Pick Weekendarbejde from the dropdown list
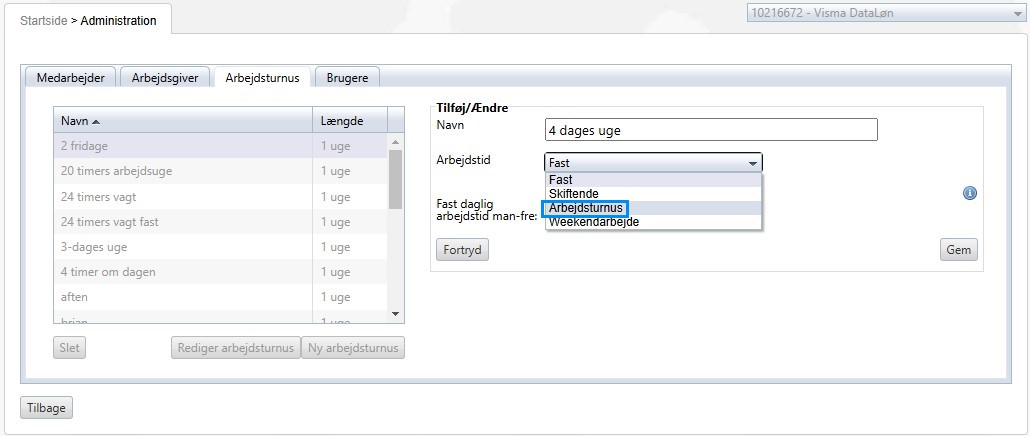 pyautogui.click(x=594, y=222)
